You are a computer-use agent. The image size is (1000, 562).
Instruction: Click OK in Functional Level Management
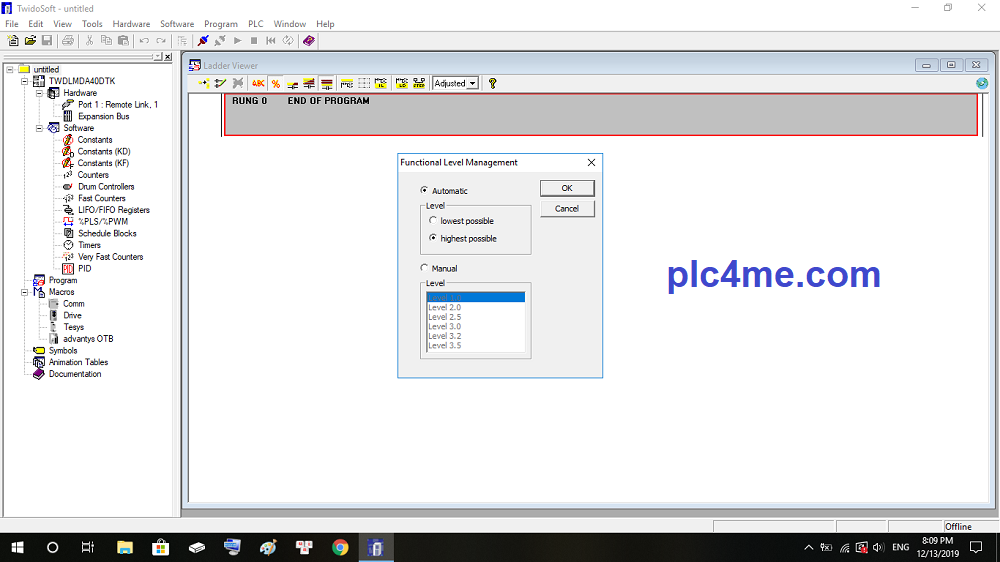(567, 188)
